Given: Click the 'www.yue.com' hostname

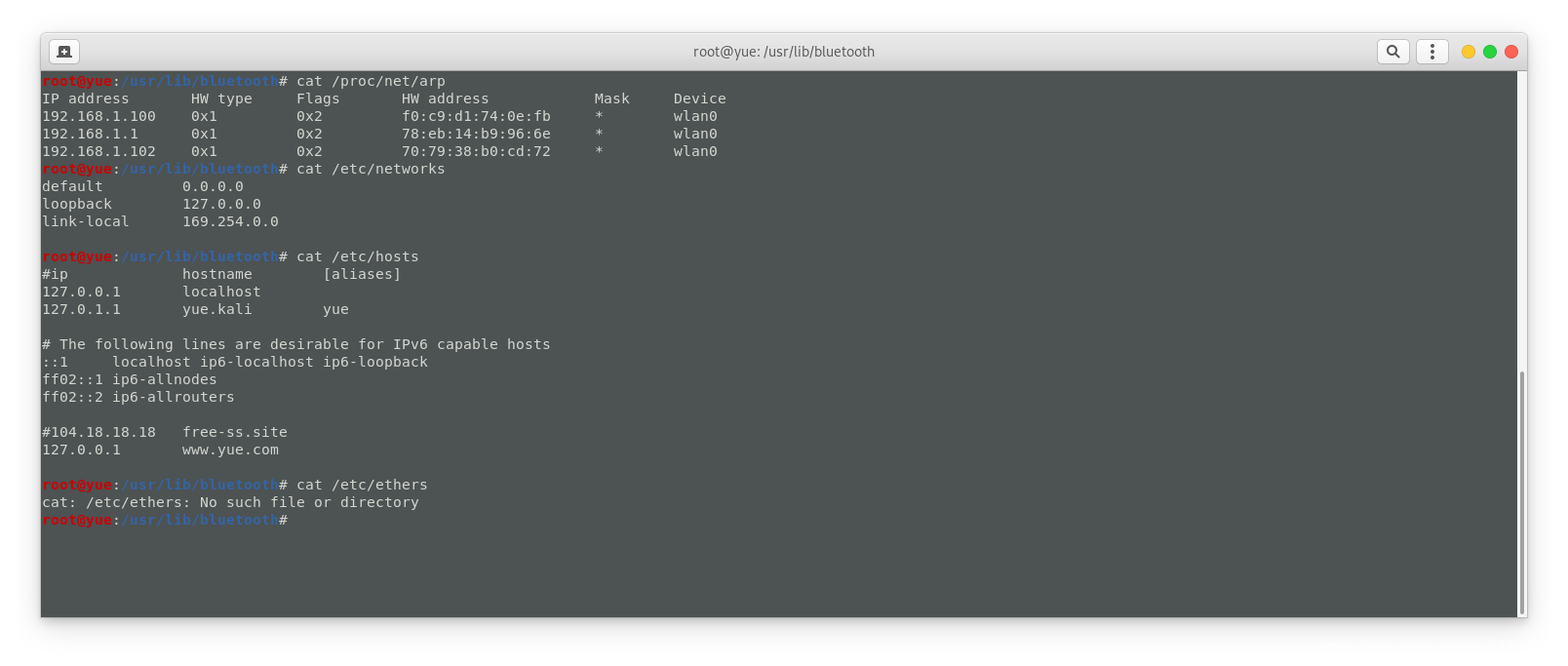Looking at the screenshot, I should click(x=230, y=450).
